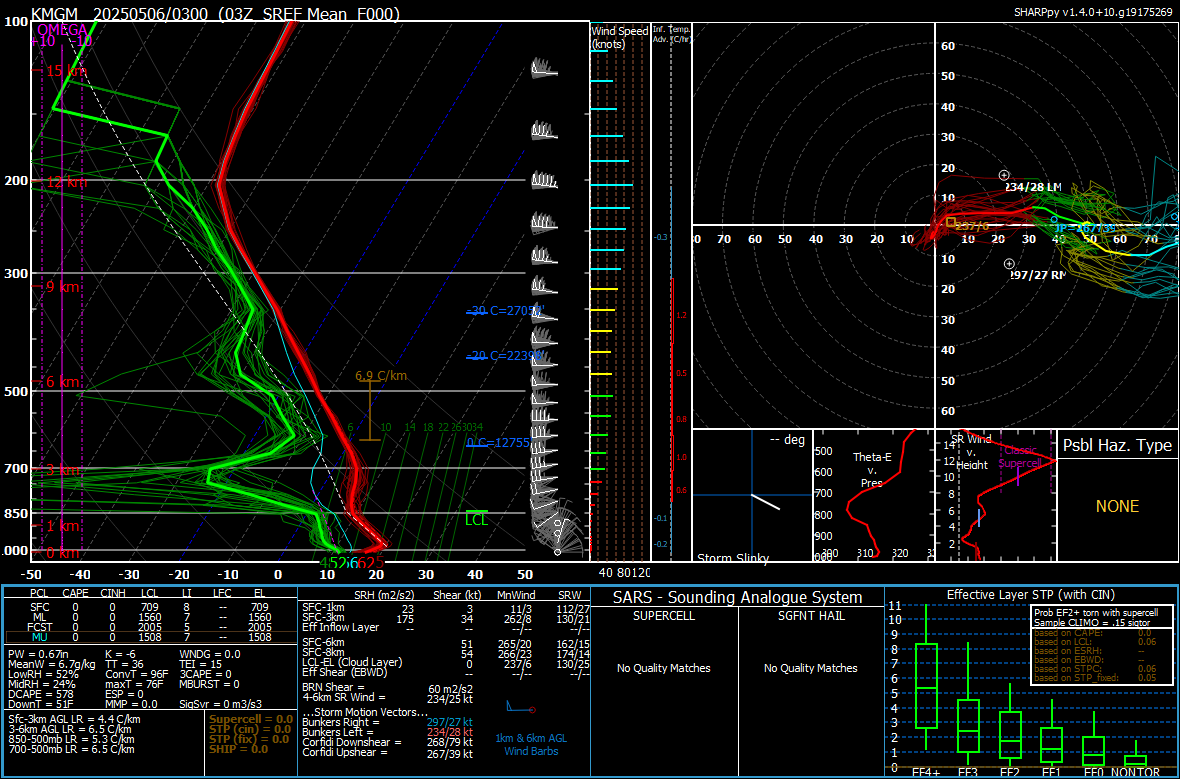Screen dimensions: 1180x779
Task: Click the SRH (m2/s2) column header
Action: pos(384,595)
